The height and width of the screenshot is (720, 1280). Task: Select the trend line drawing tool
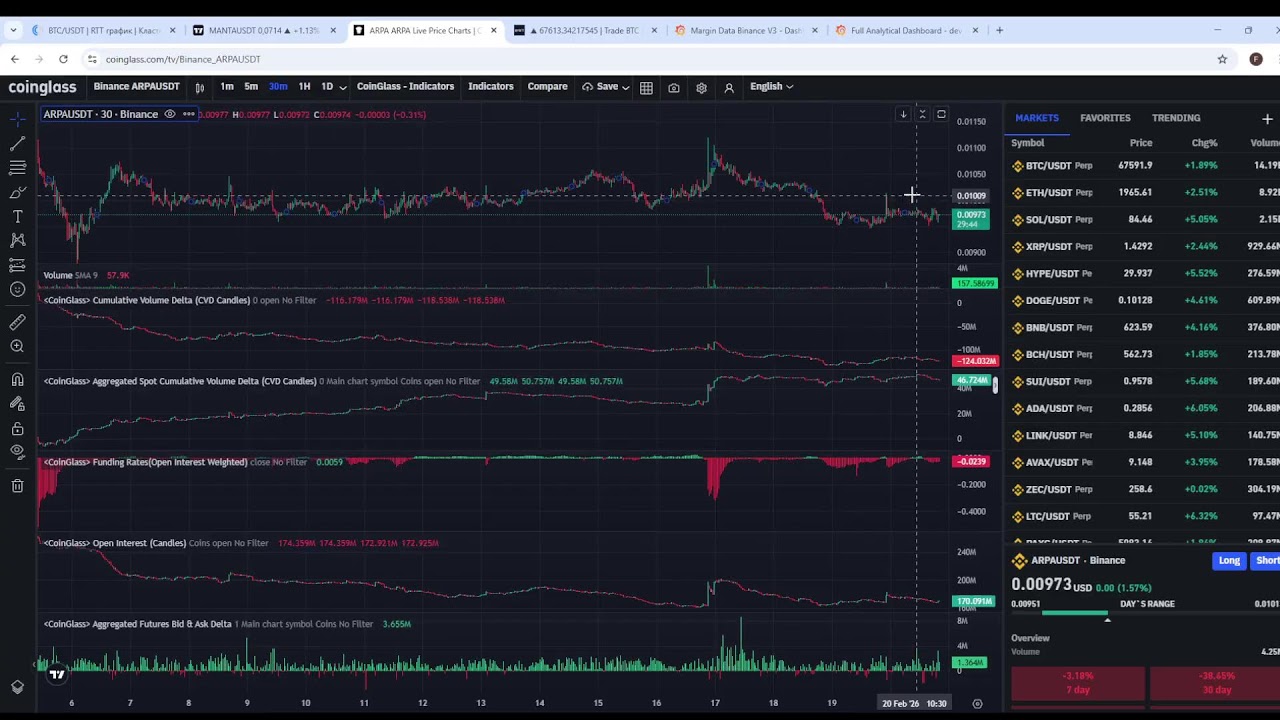[17, 144]
